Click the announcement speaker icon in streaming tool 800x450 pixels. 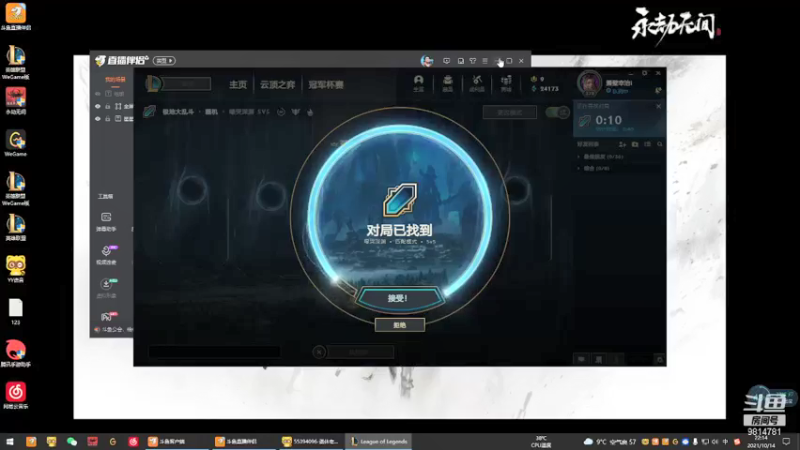tap(97, 330)
